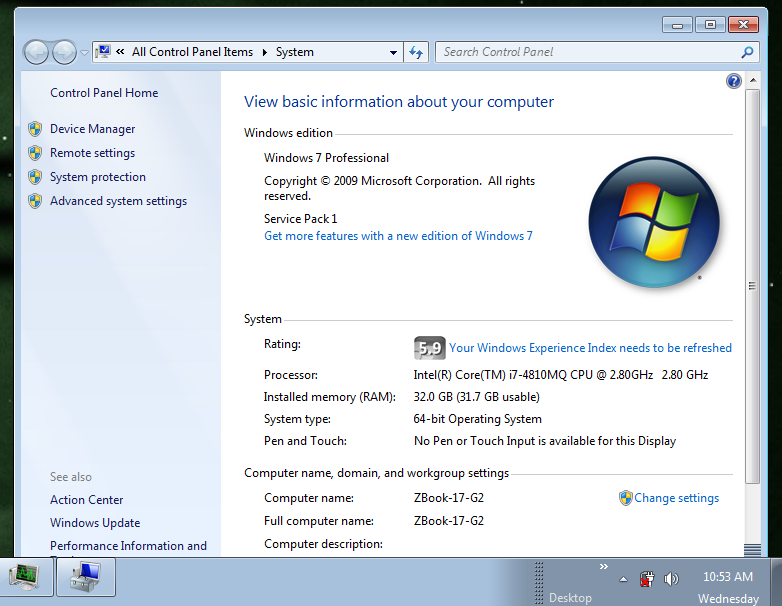The image size is (782, 606).
Task: Open help via blue question mark icon
Action: 734,81
